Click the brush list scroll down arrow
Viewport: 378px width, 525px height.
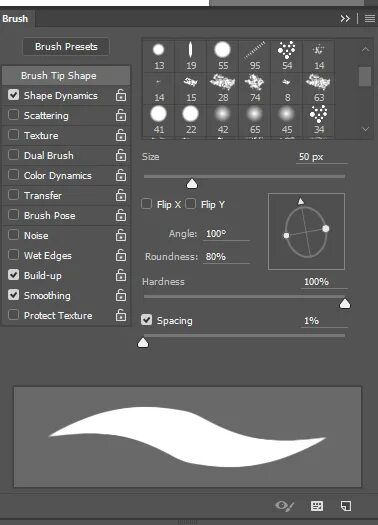[365, 129]
